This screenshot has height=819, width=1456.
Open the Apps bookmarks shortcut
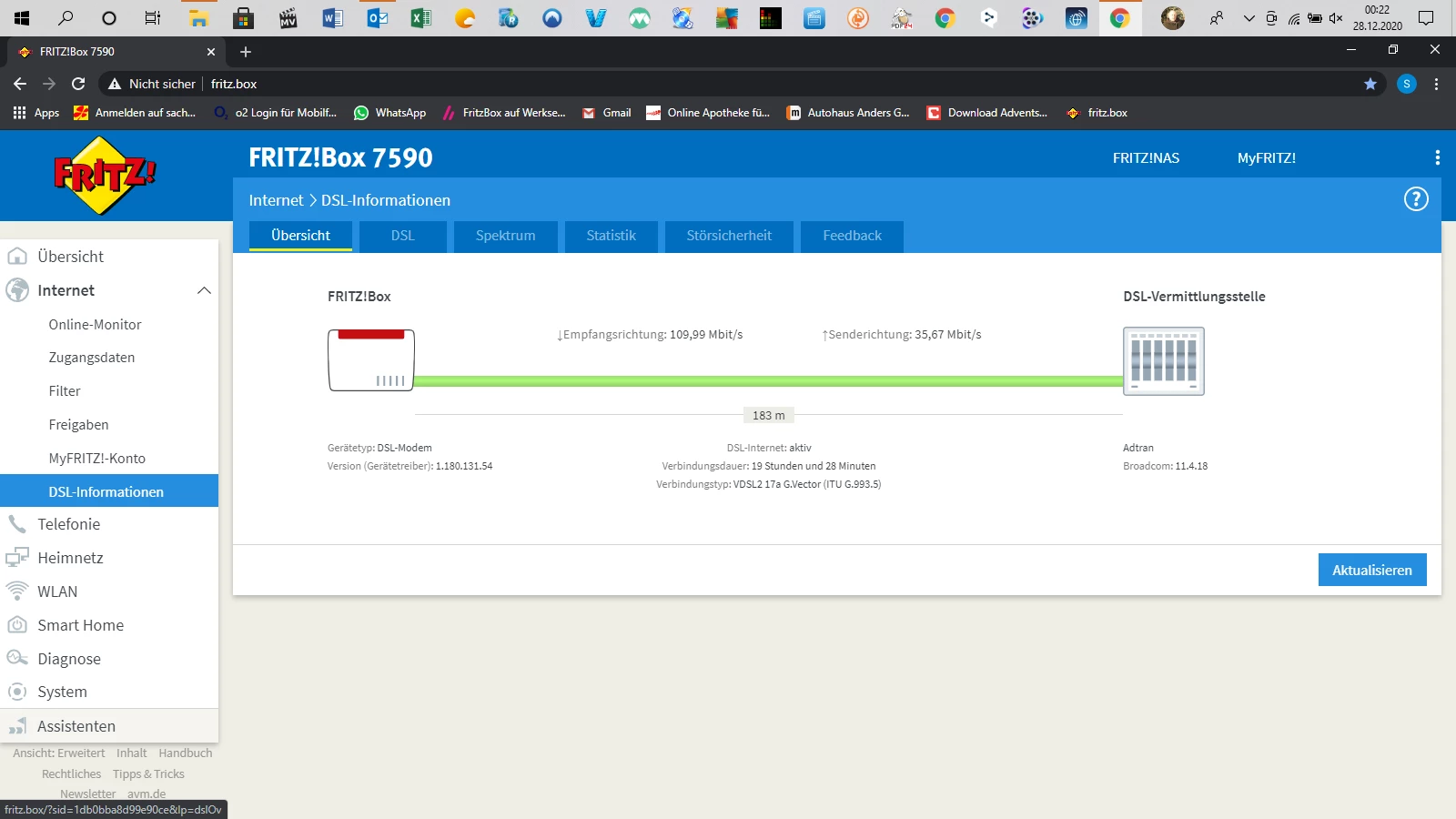point(36,113)
